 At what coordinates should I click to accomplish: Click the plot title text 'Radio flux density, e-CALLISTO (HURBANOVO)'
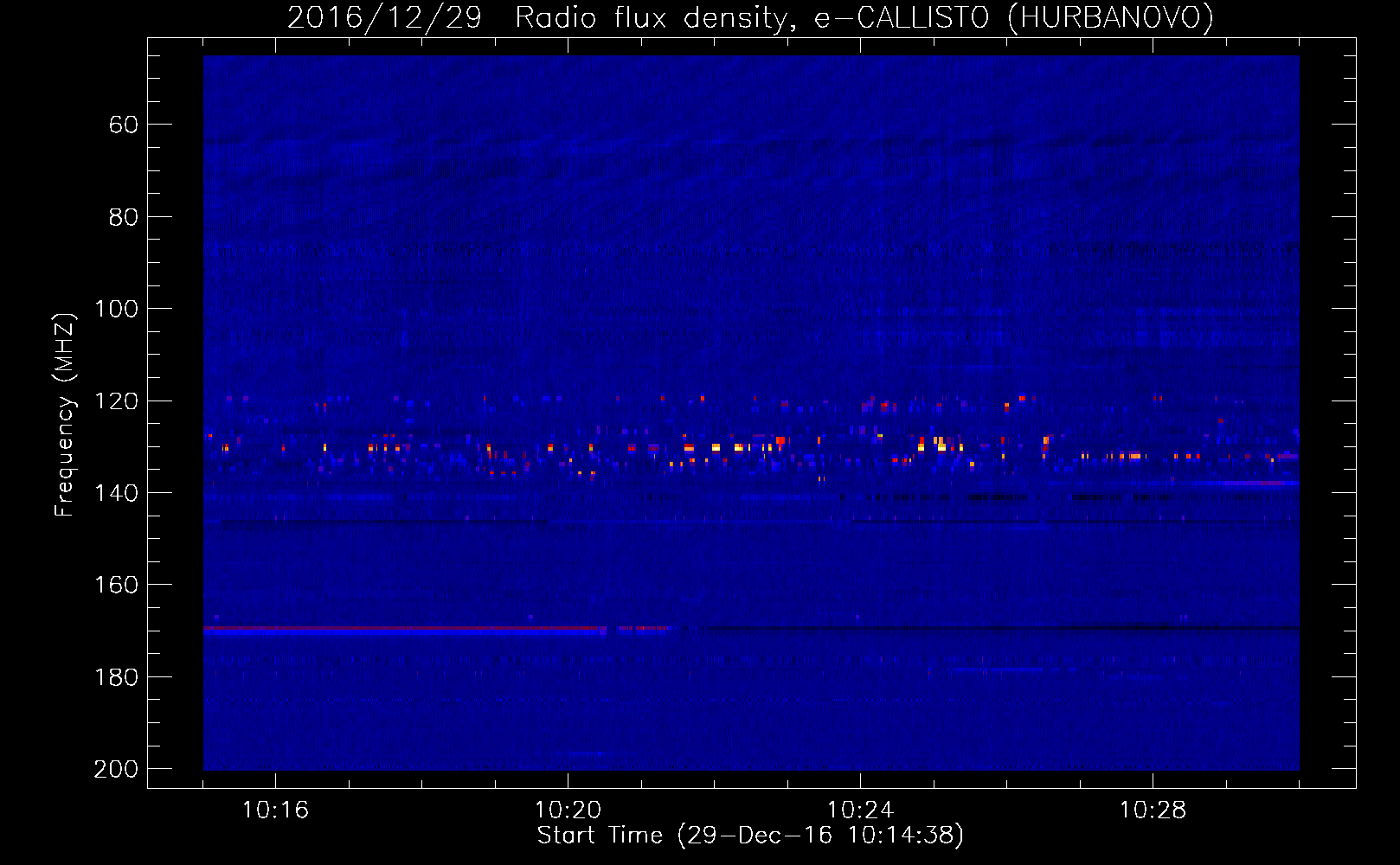[864, 17]
